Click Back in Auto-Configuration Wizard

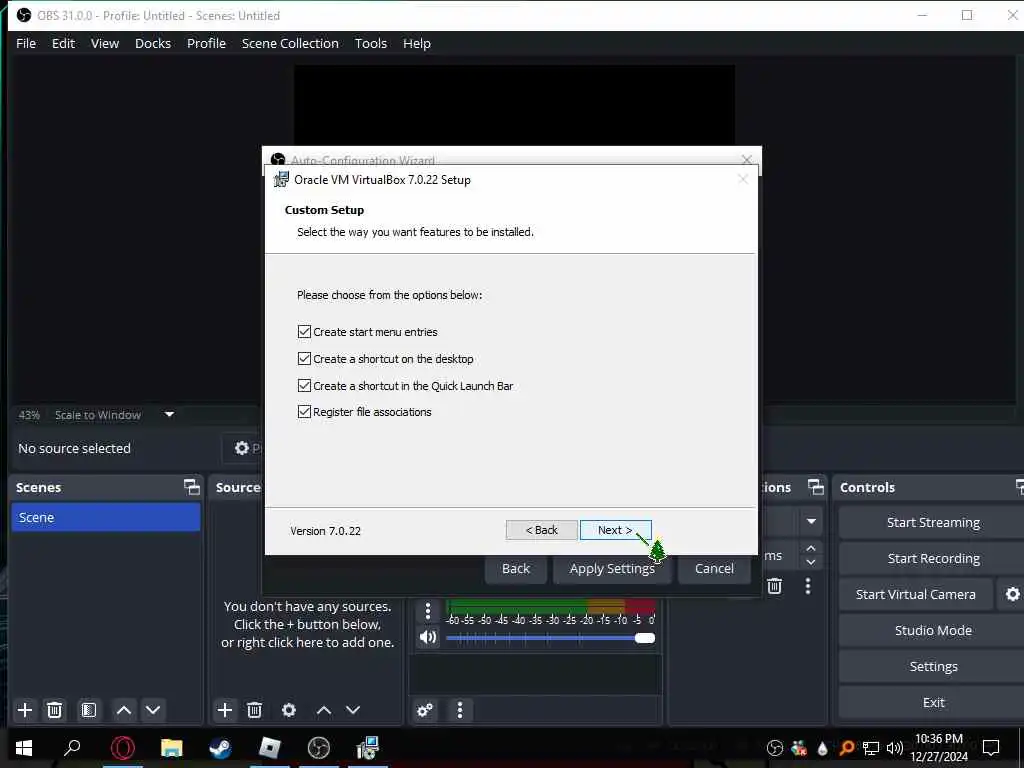515,568
